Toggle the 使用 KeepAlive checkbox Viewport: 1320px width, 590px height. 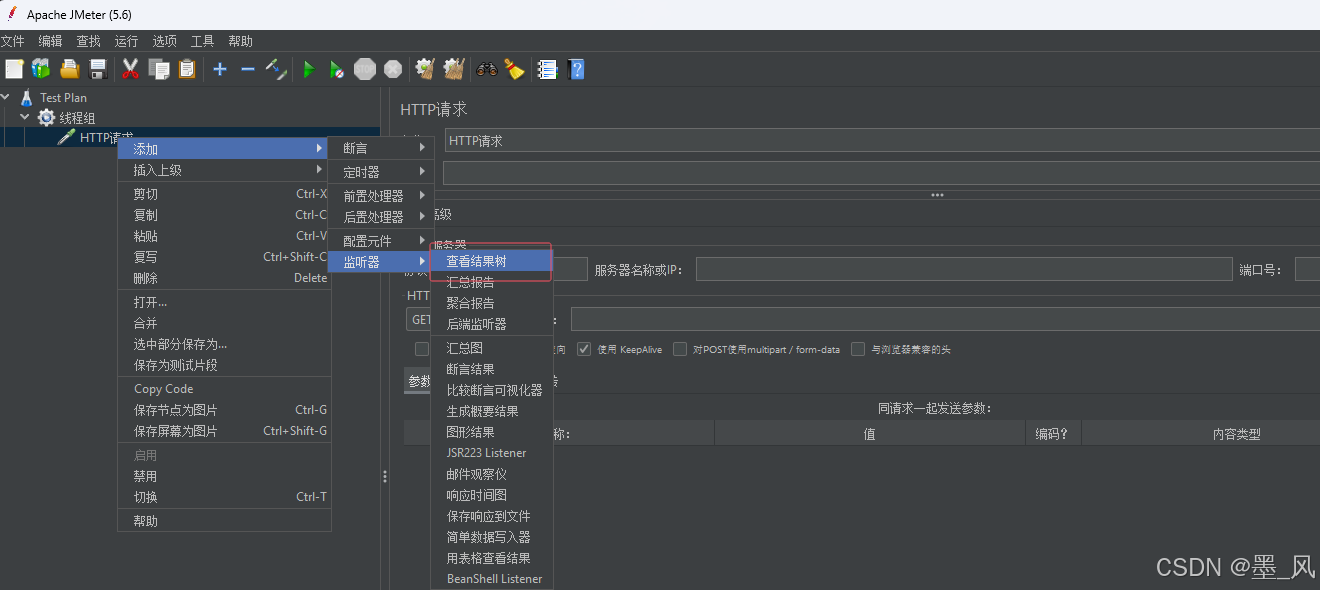click(x=585, y=349)
